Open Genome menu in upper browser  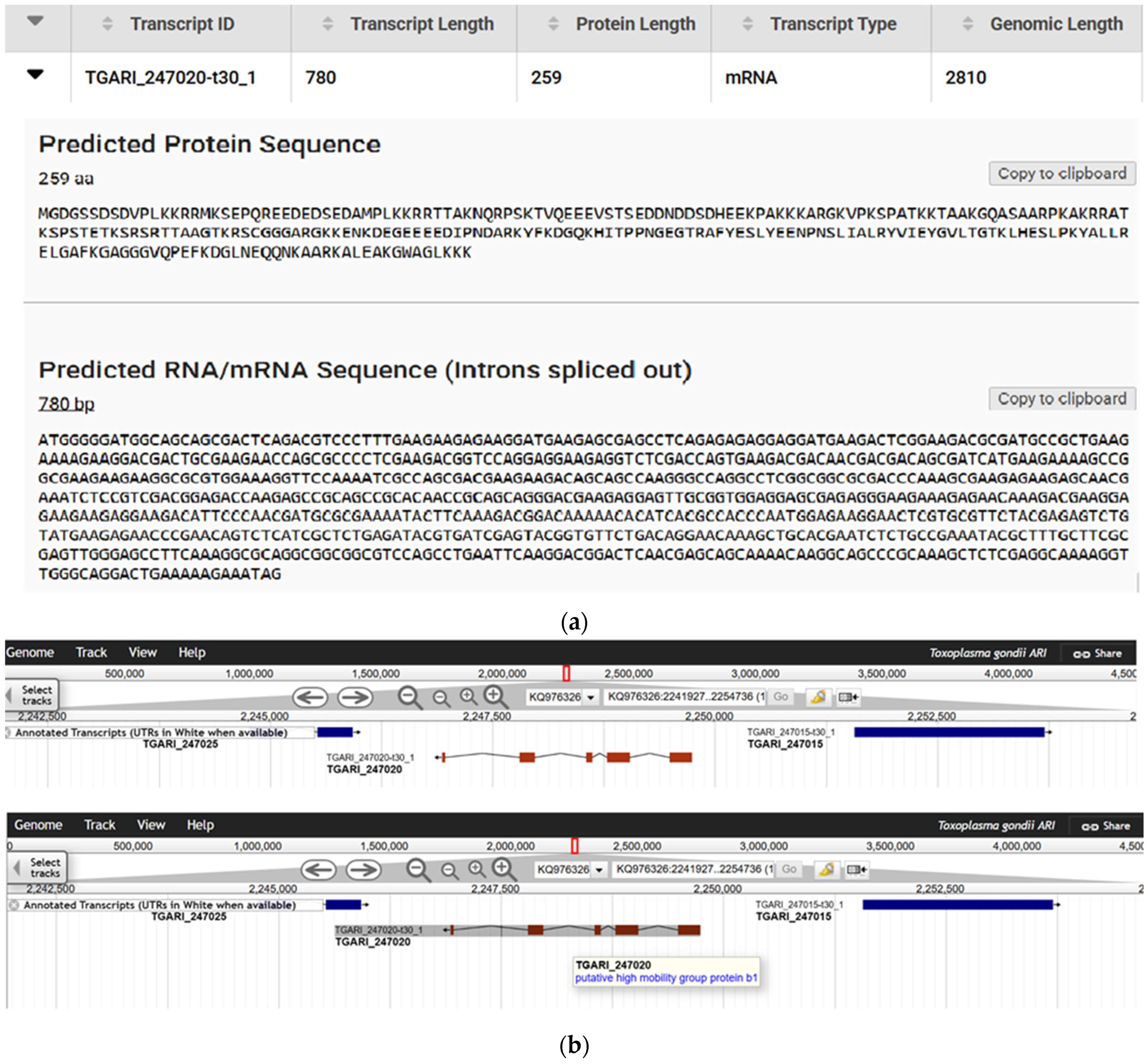(30, 652)
